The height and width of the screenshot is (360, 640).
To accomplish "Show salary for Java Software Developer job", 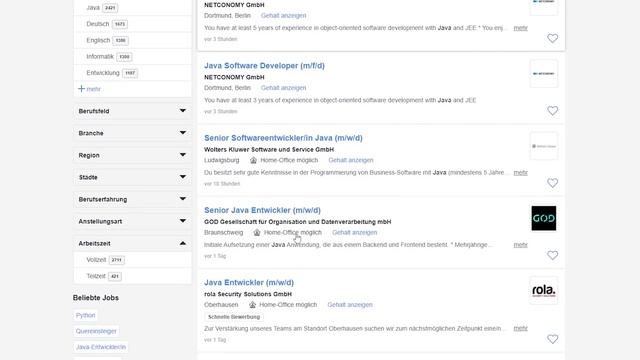I will (283, 88).
